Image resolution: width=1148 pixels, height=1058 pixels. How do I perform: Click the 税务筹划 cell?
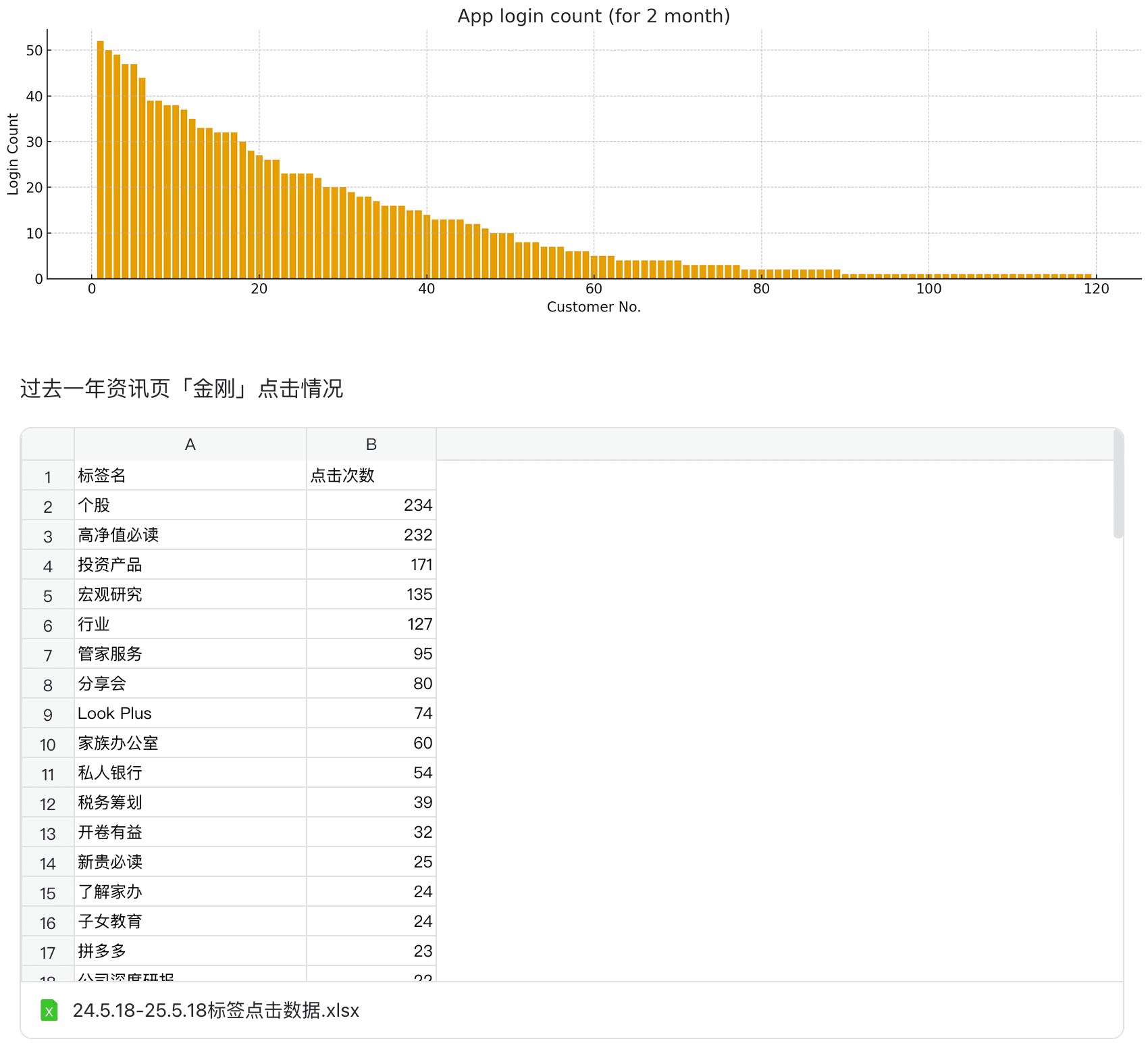click(190, 803)
